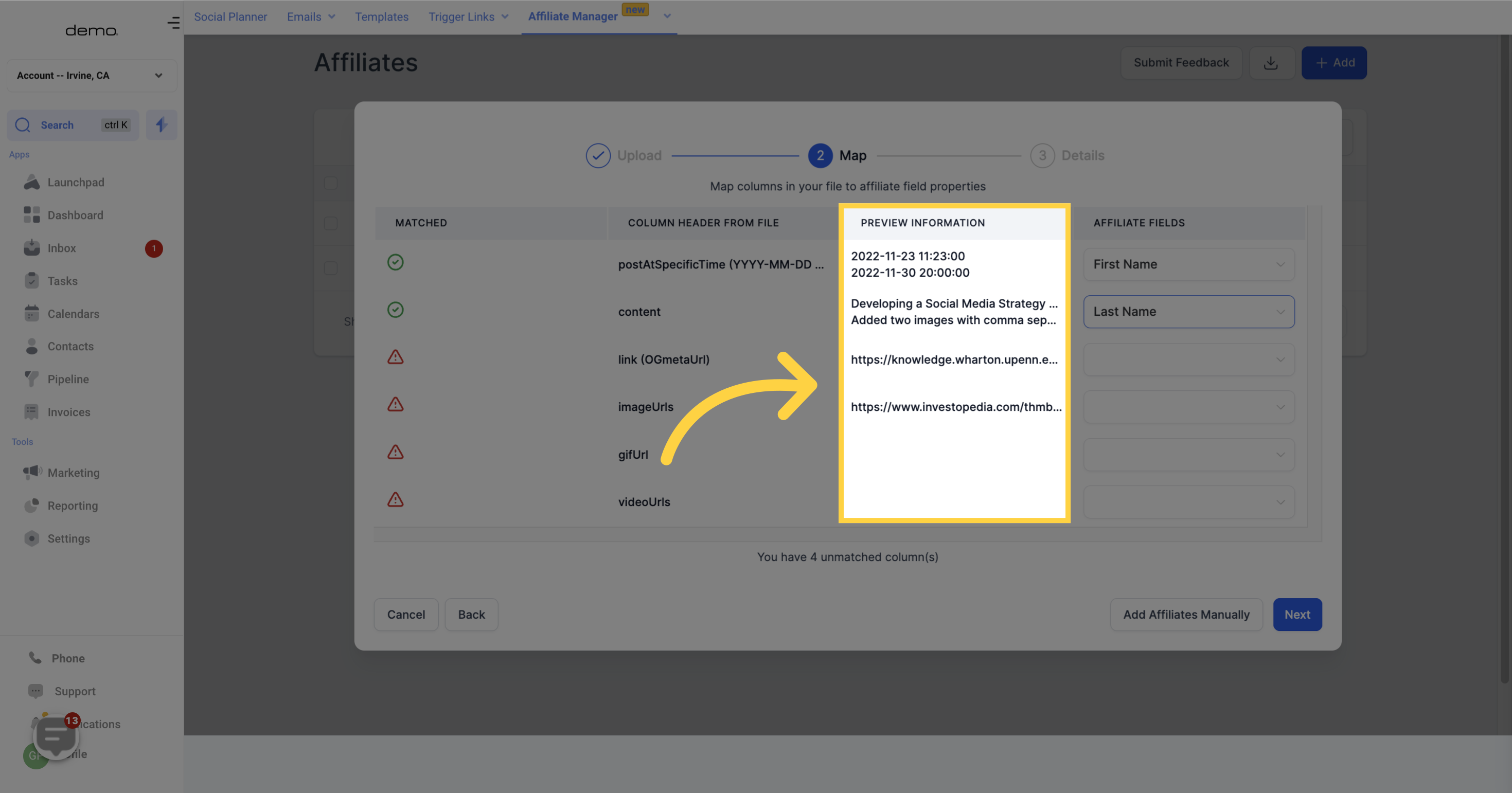The image size is (1512, 793).
Task: Open the affiliate field dropdown for gifUrl
Action: (x=1188, y=455)
